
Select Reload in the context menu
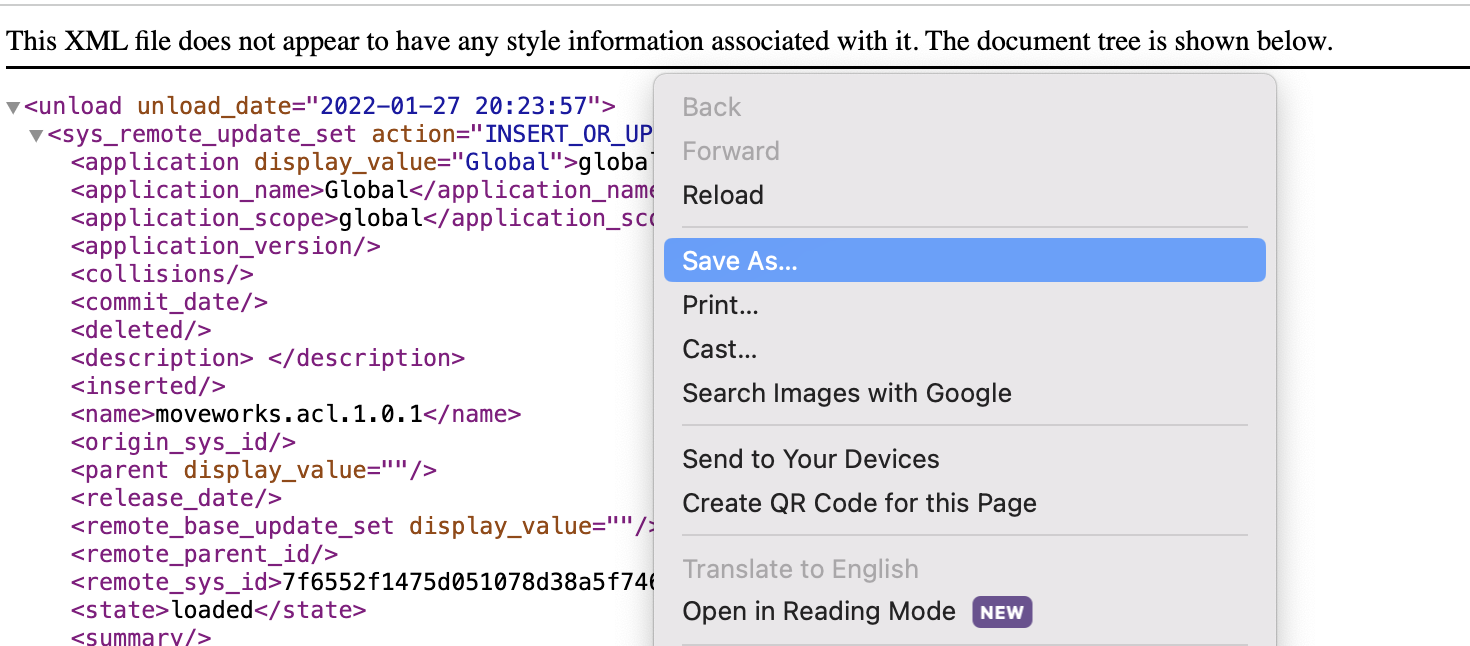click(x=965, y=195)
